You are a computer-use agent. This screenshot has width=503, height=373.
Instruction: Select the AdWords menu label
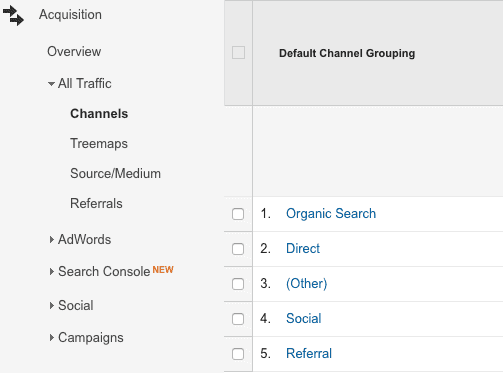84,240
